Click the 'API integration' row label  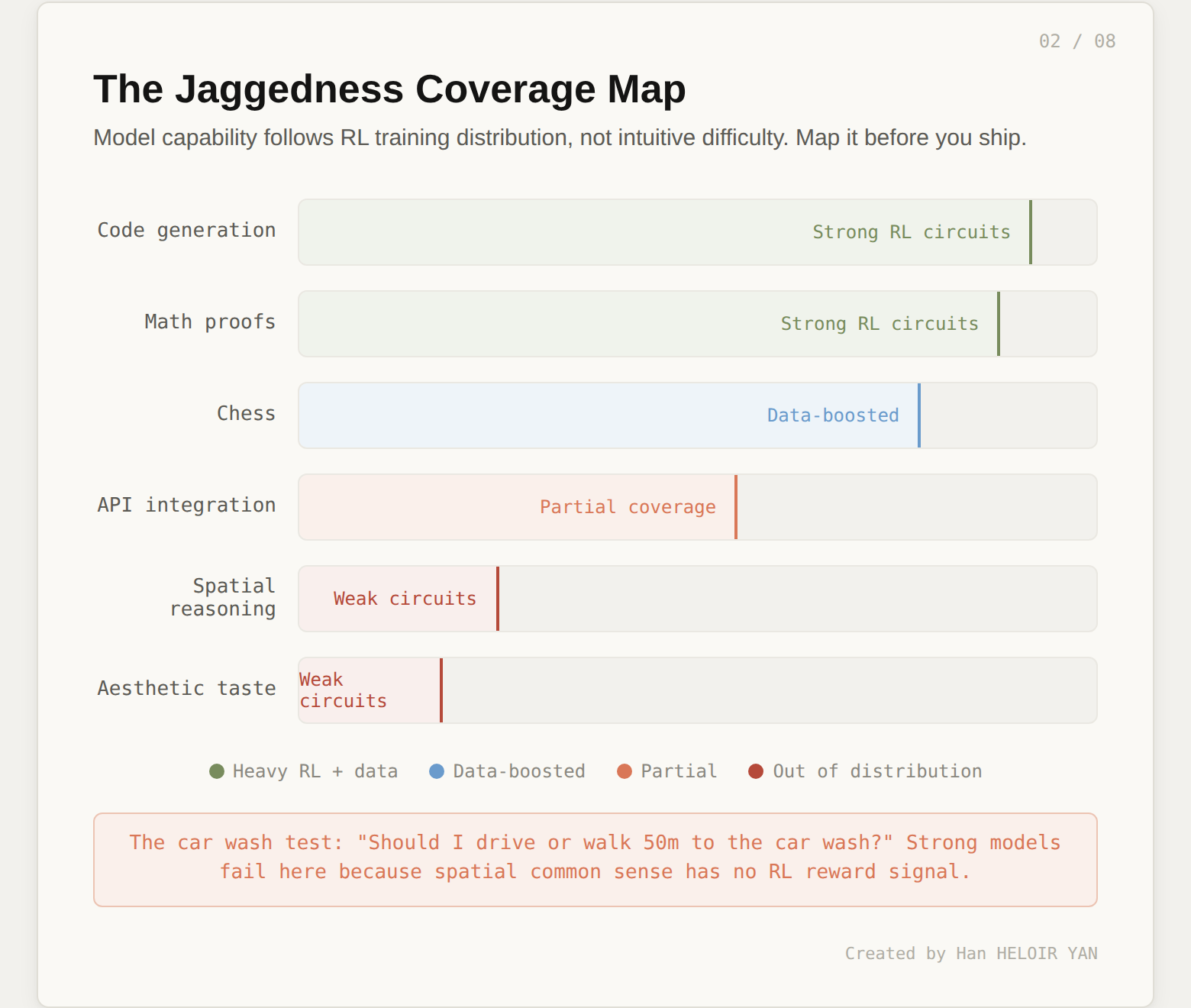point(186,505)
